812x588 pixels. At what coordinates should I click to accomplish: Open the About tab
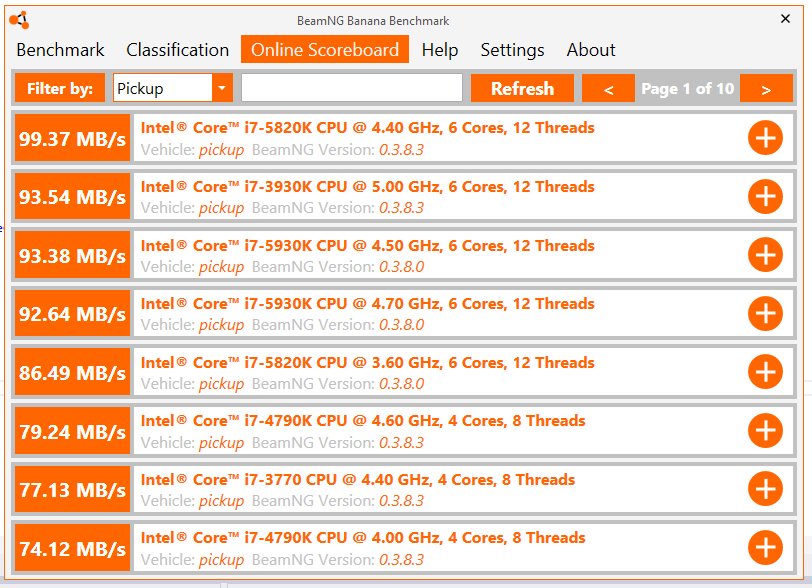(591, 50)
